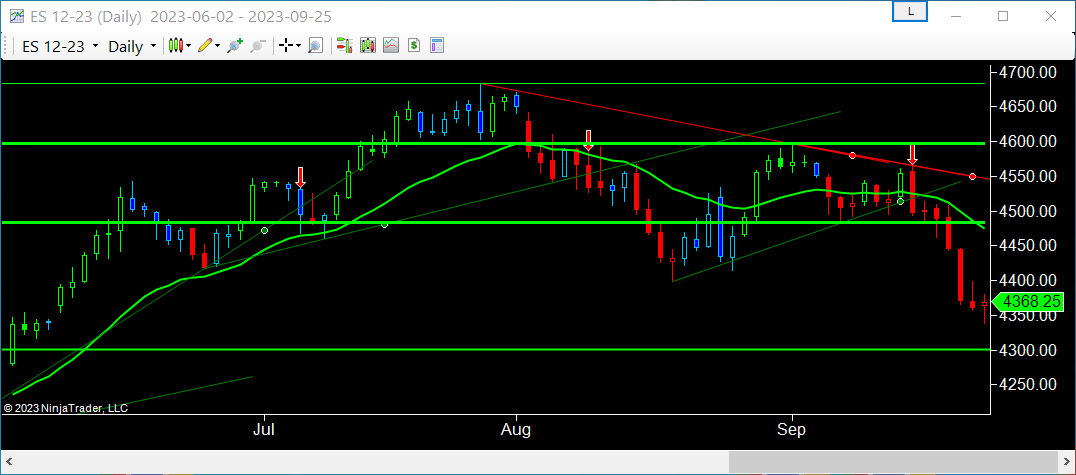The width and height of the screenshot is (1076, 475).
Task: Open the crosshair cursor type menu
Action: click(x=289, y=46)
